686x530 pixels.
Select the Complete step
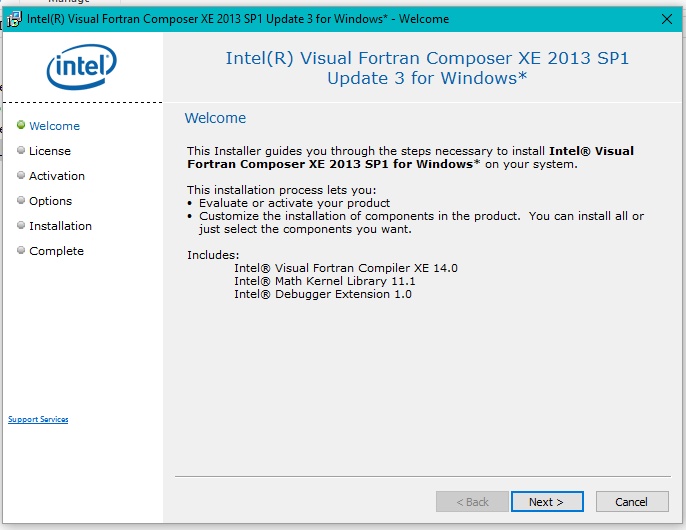(x=56, y=251)
